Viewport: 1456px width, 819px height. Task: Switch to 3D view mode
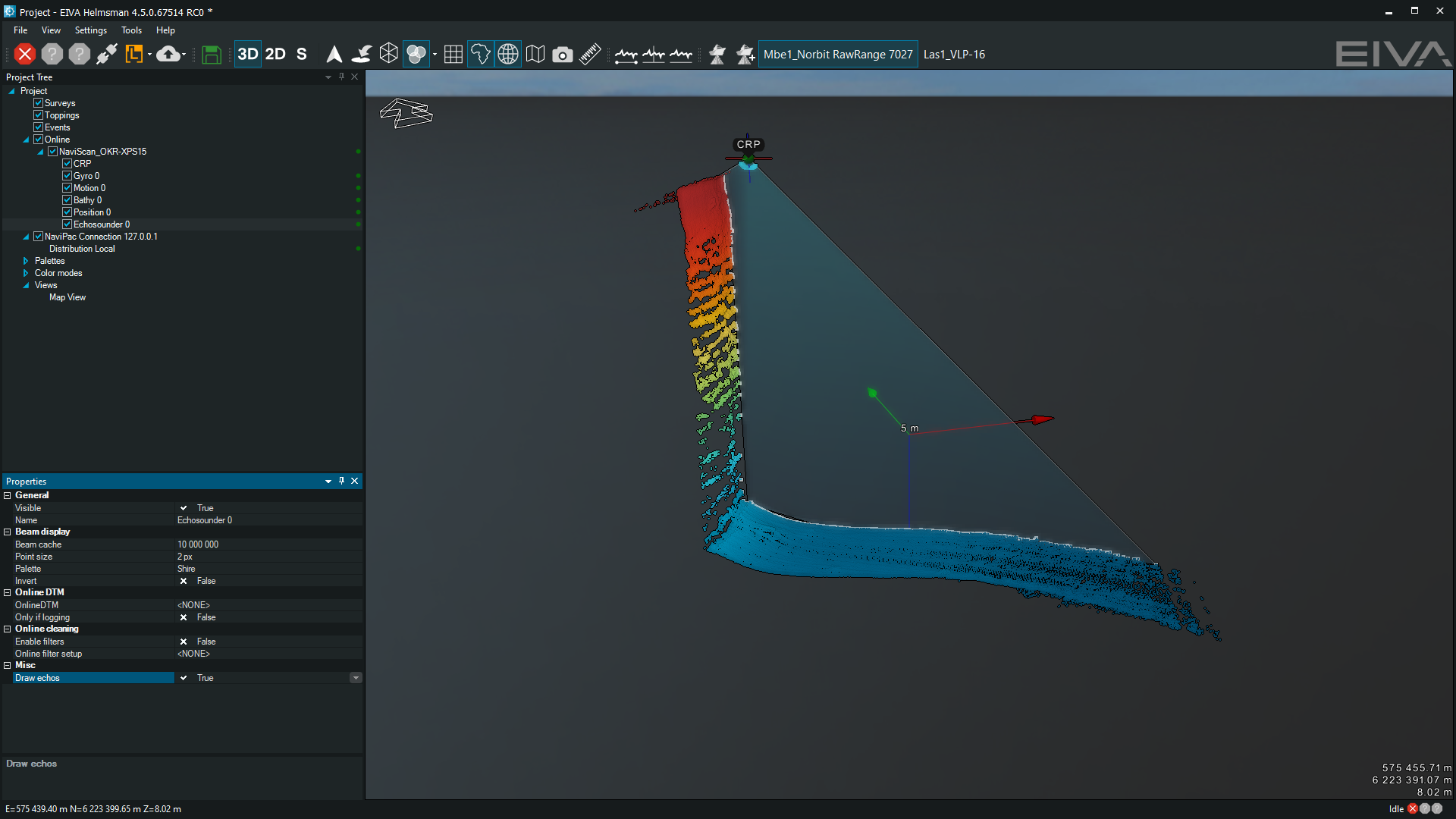pyautogui.click(x=247, y=54)
